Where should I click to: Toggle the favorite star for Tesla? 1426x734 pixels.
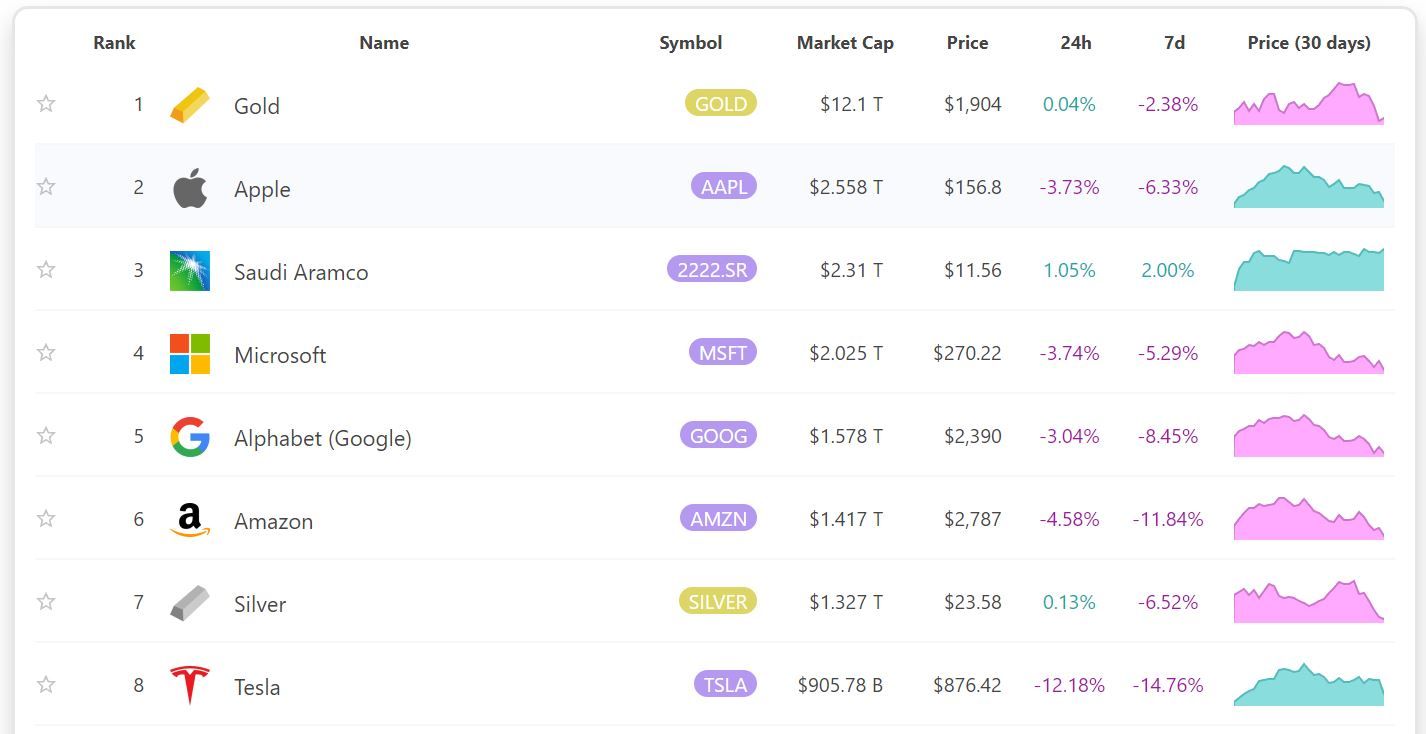(46, 684)
